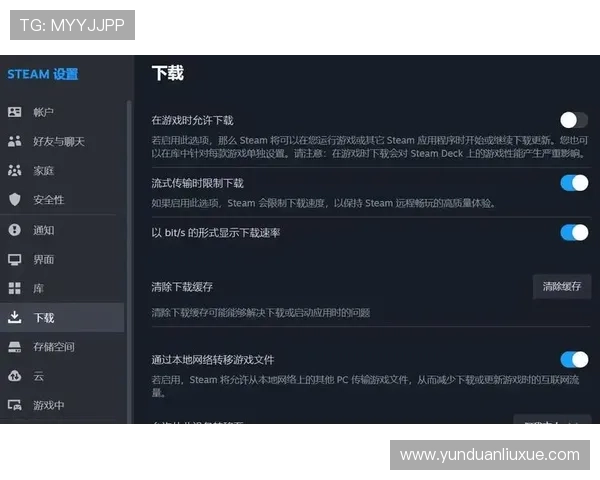Switch to 界面 settings

pyautogui.click(x=62, y=260)
